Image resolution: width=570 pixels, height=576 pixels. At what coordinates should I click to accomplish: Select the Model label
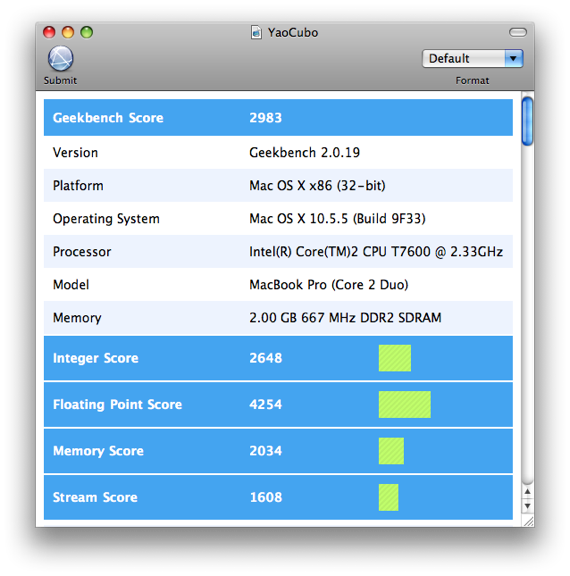[71, 285]
